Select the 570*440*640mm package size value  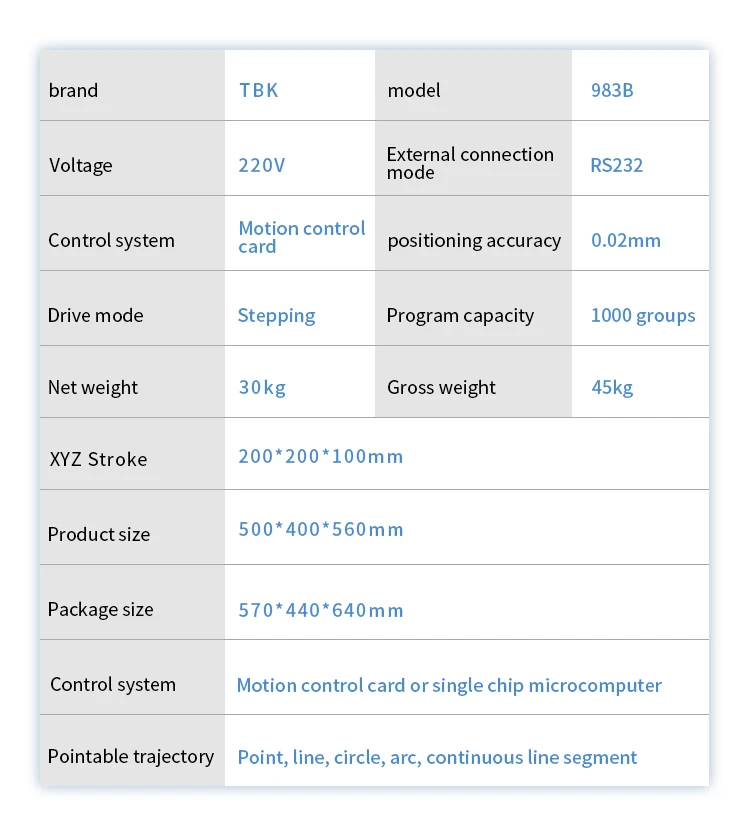coord(320,610)
